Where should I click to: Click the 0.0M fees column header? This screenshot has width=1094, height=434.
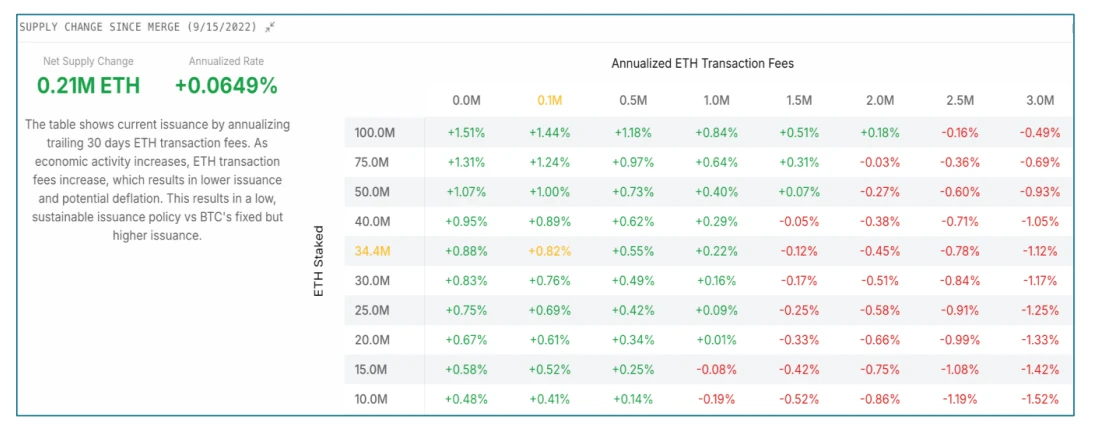[466, 100]
